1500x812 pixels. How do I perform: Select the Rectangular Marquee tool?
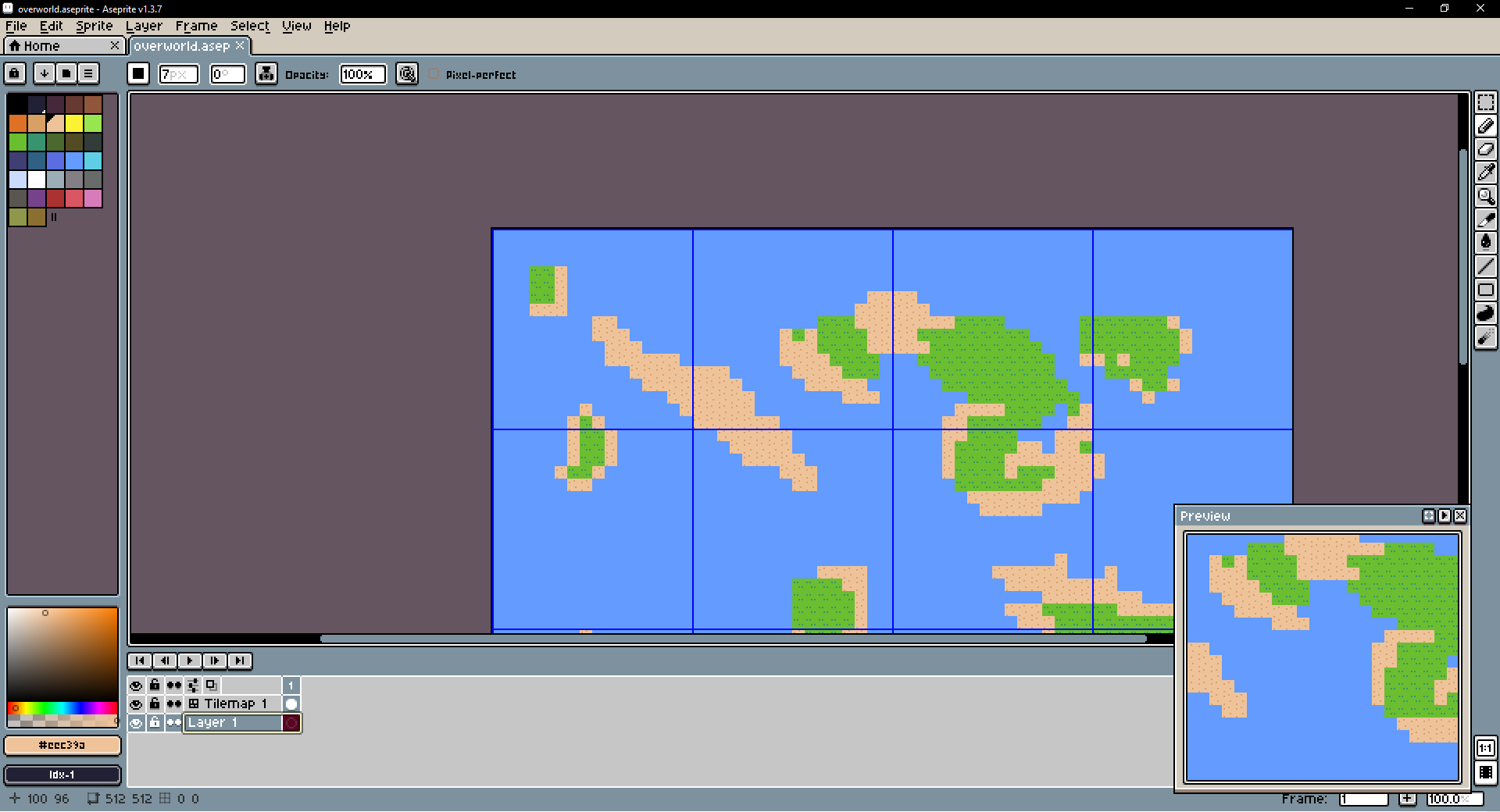(x=1485, y=103)
